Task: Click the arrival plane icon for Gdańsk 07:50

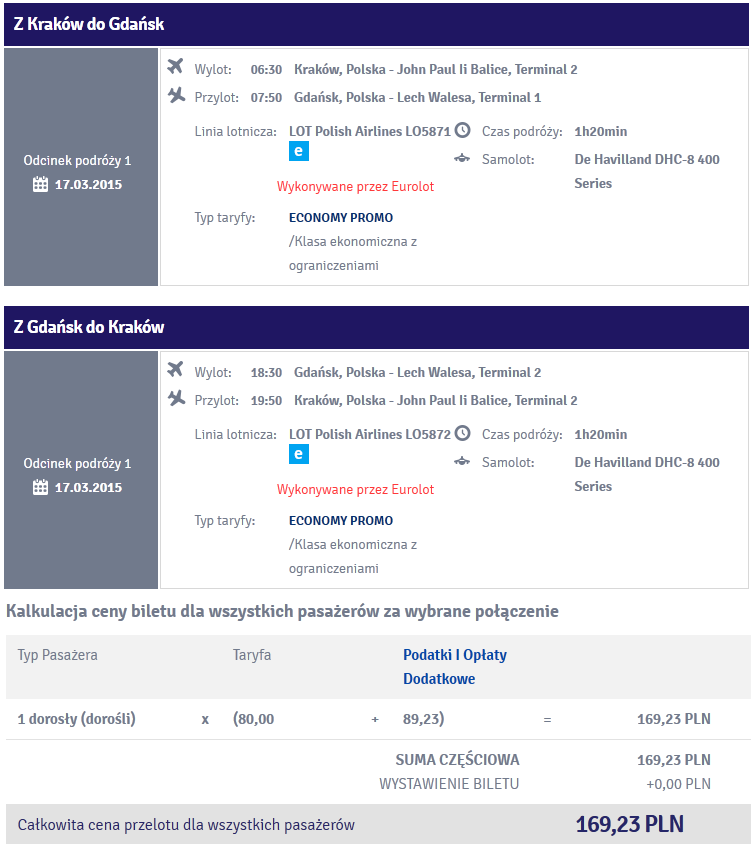Action: tap(176, 95)
